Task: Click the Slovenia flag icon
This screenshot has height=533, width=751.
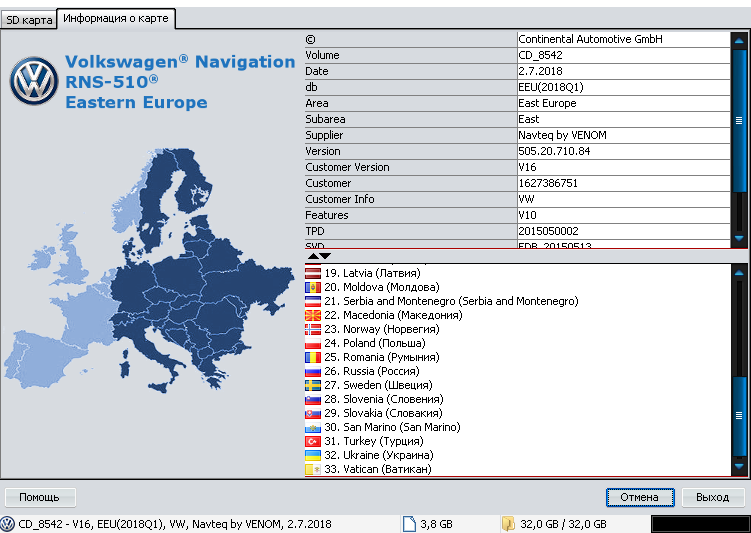Action: pos(313,399)
